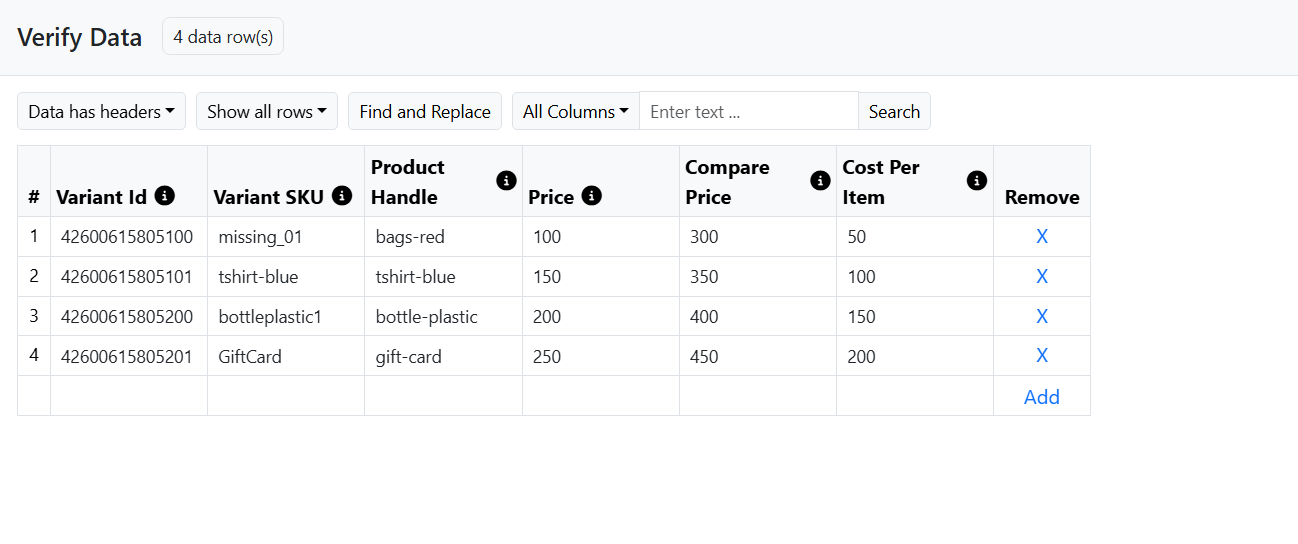Click the Product Handle info icon
This screenshot has height=544, width=1298.
(x=506, y=180)
